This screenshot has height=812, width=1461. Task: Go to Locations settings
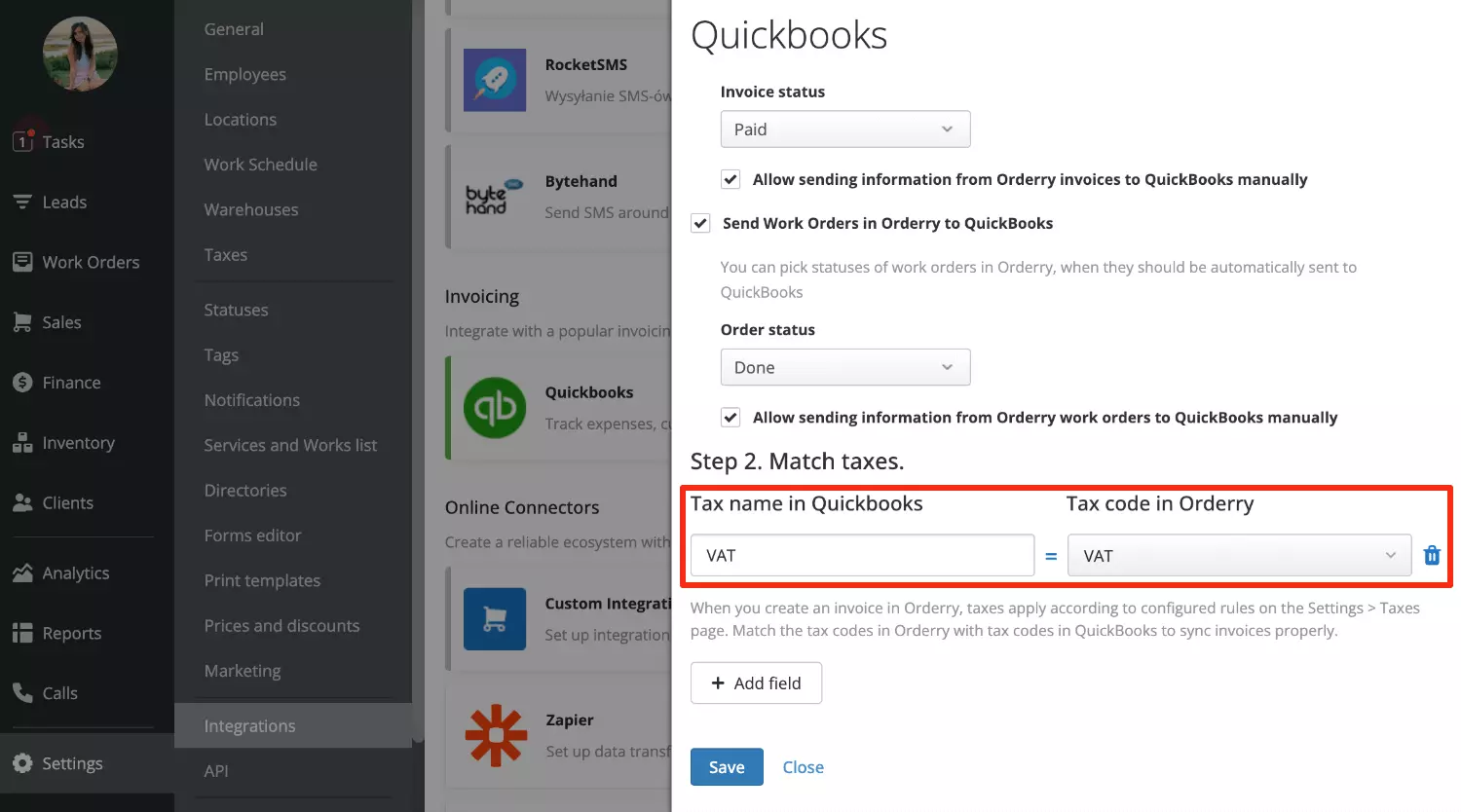click(241, 120)
